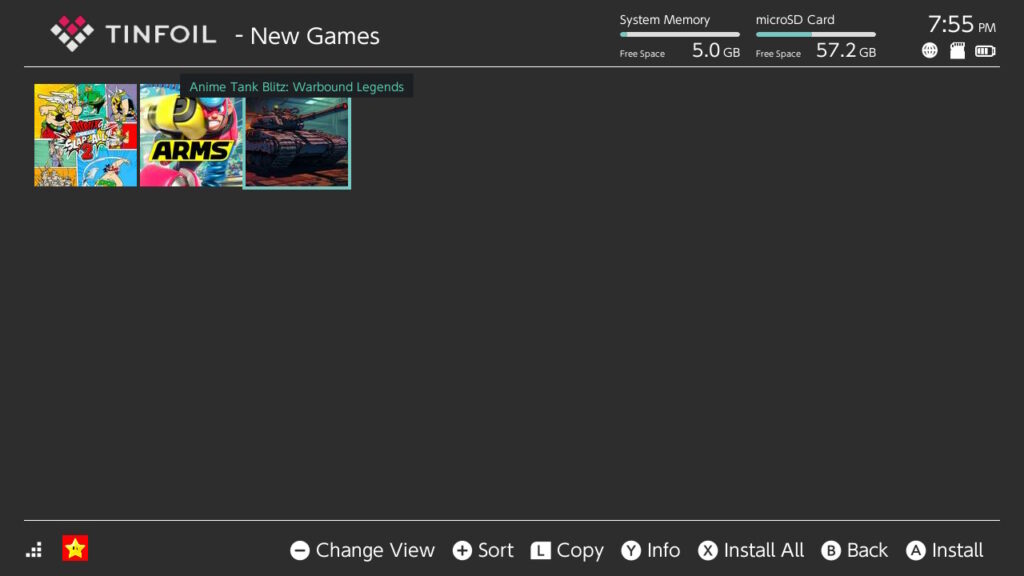Image resolution: width=1024 pixels, height=576 pixels.
Task: Click the microSD Card free space bar
Action: 815,34
